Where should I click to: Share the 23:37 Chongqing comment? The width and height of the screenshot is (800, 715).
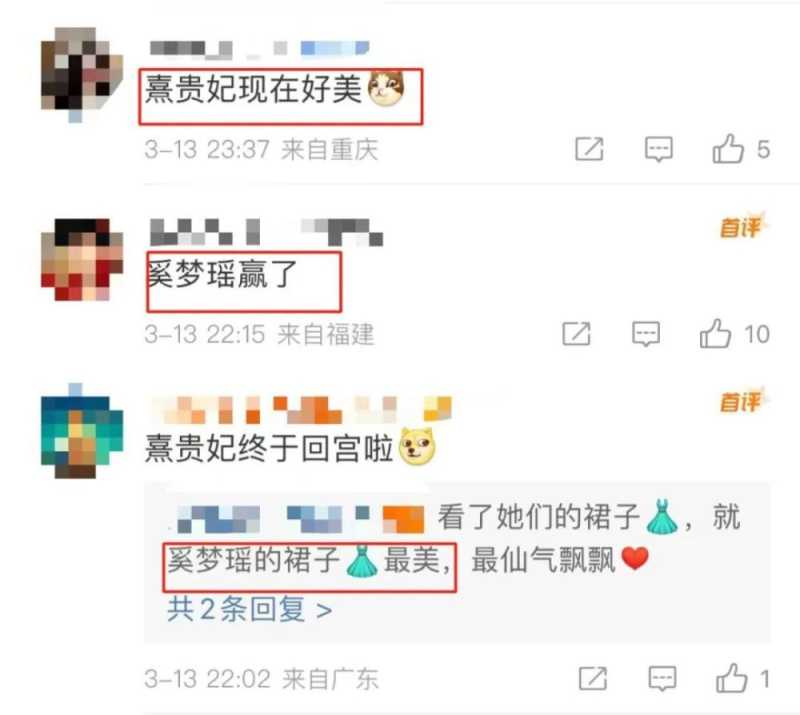pos(589,149)
